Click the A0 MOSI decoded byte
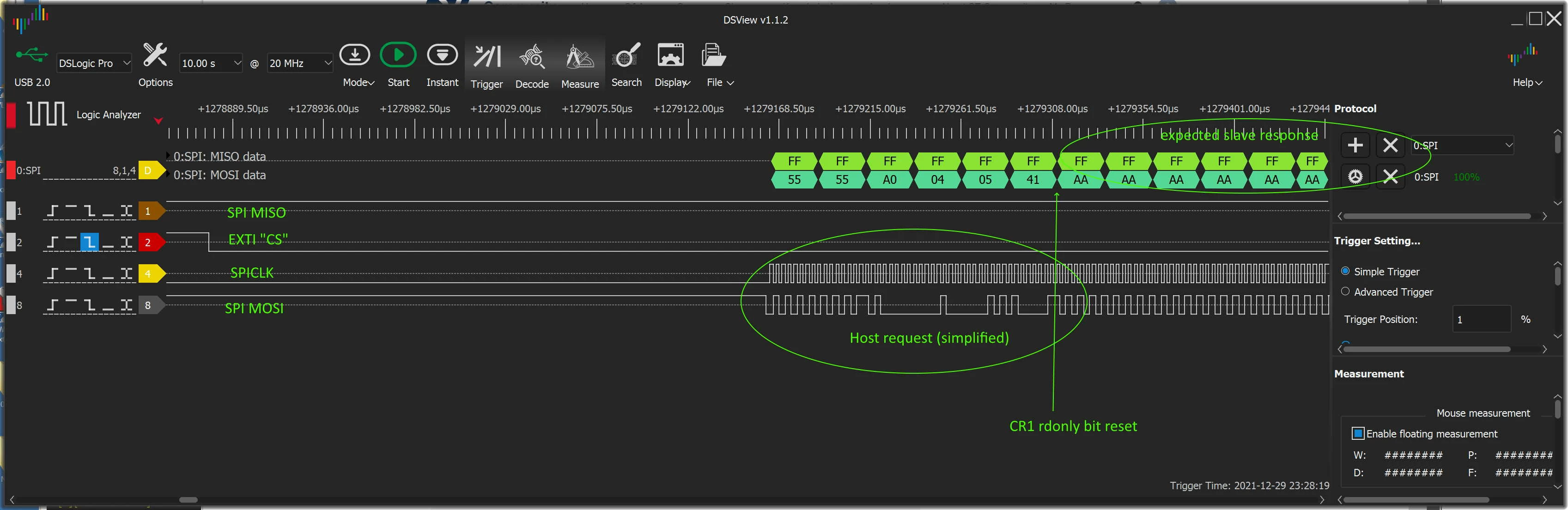Image resolution: width=1568 pixels, height=510 pixels. 889,180
